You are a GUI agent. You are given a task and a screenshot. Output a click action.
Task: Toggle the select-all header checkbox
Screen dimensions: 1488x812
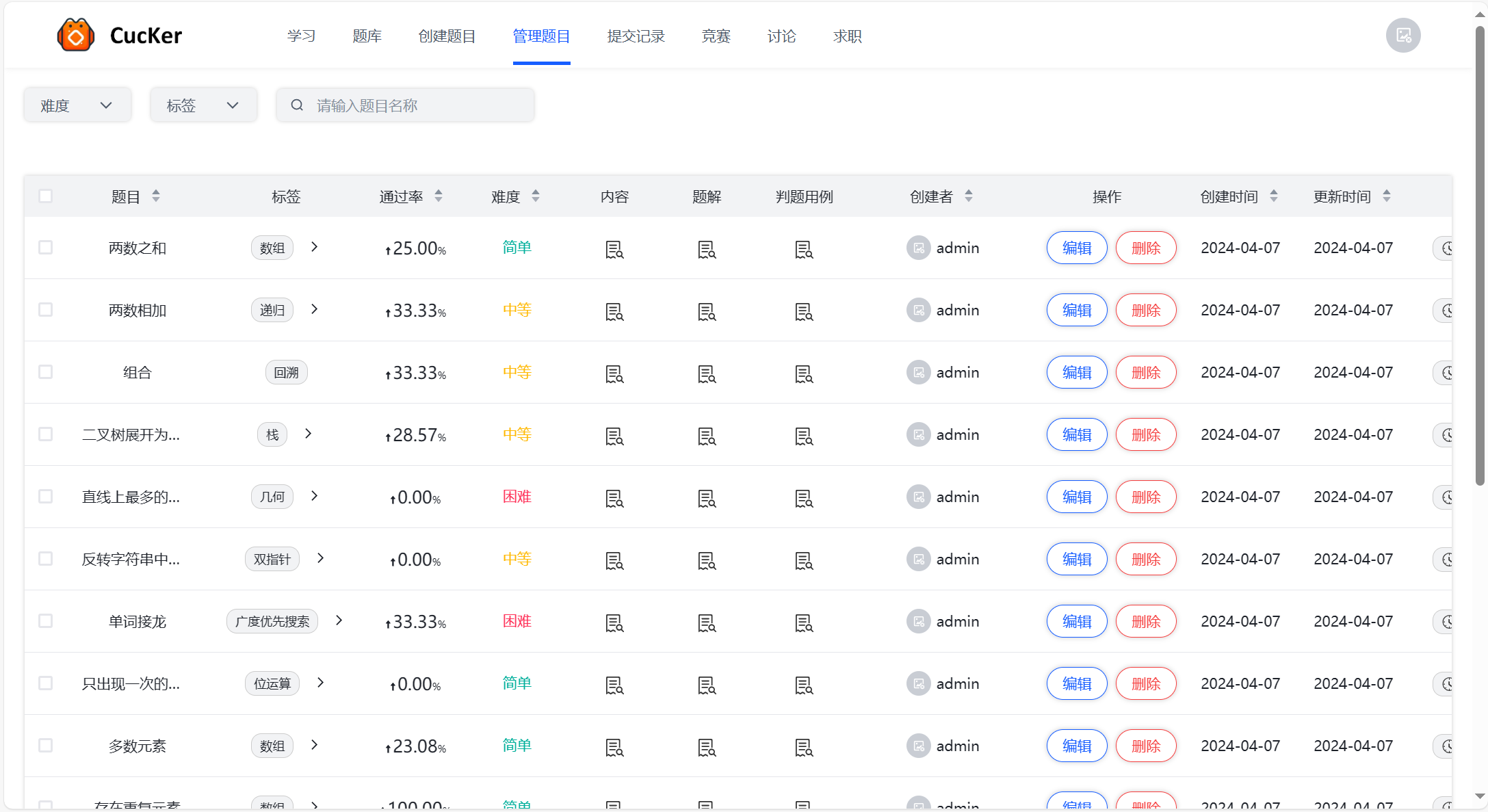click(x=46, y=196)
